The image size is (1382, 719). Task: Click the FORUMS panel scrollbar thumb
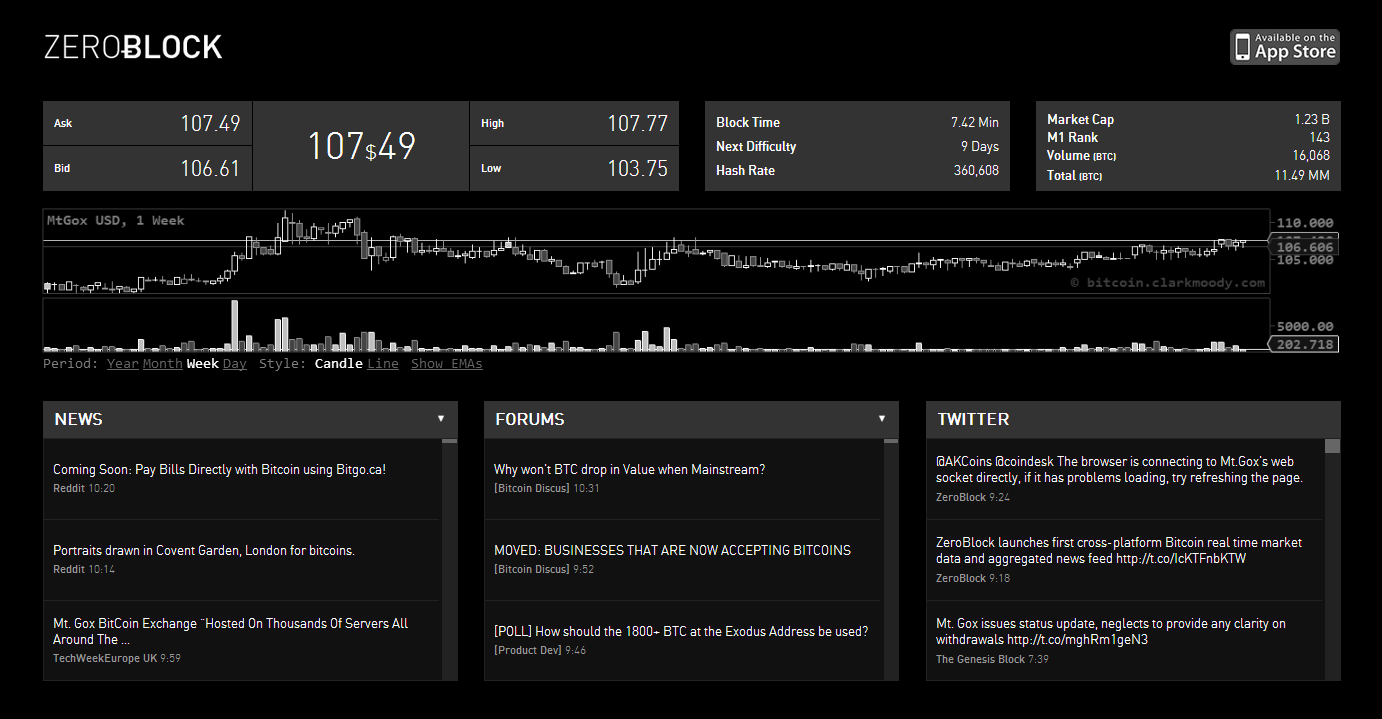891,441
